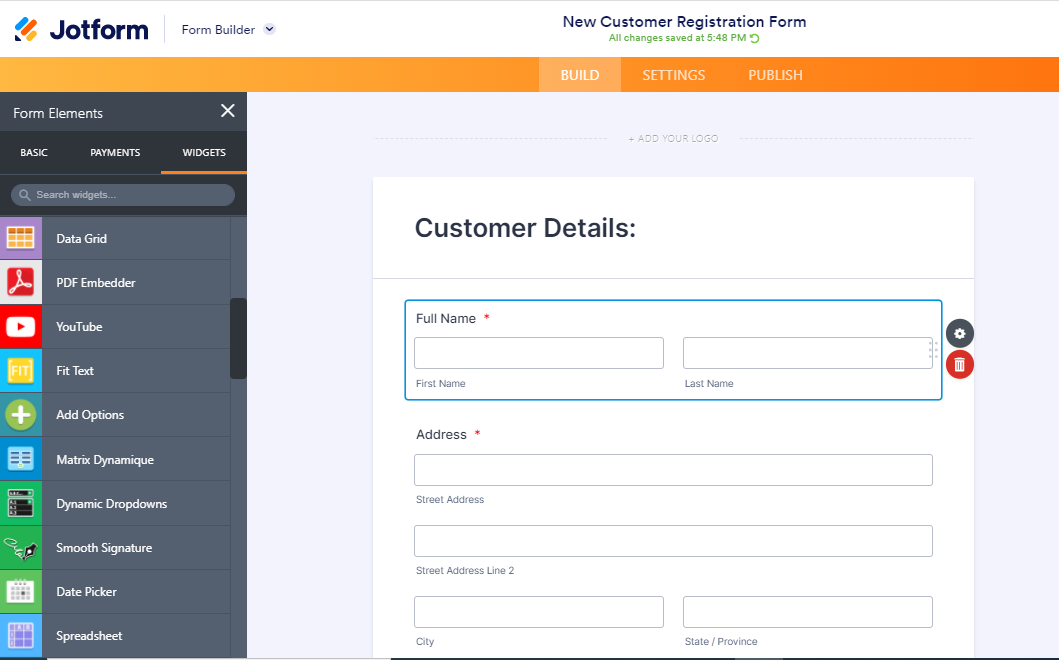The image size is (1059, 660).
Task: Select the Matrix Dynamique widget icon
Action: (x=21, y=459)
